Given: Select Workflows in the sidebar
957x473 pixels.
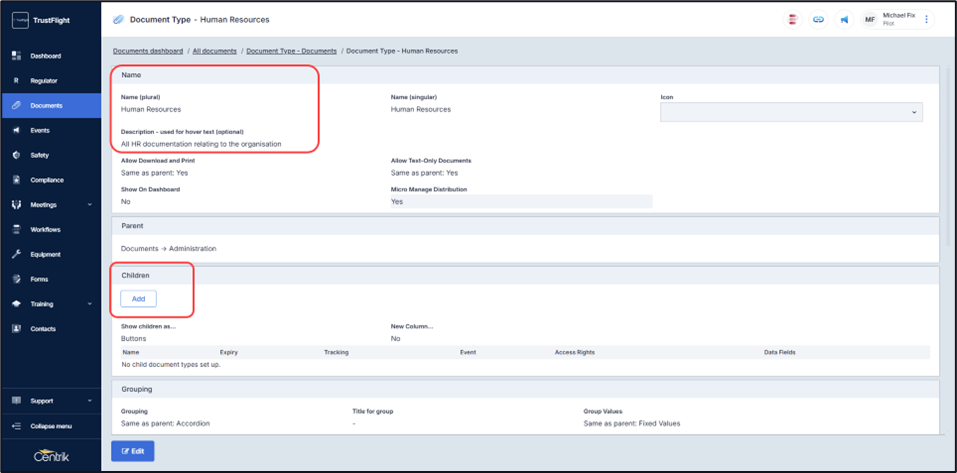Looking at the screenshot, I should (46, 229).
